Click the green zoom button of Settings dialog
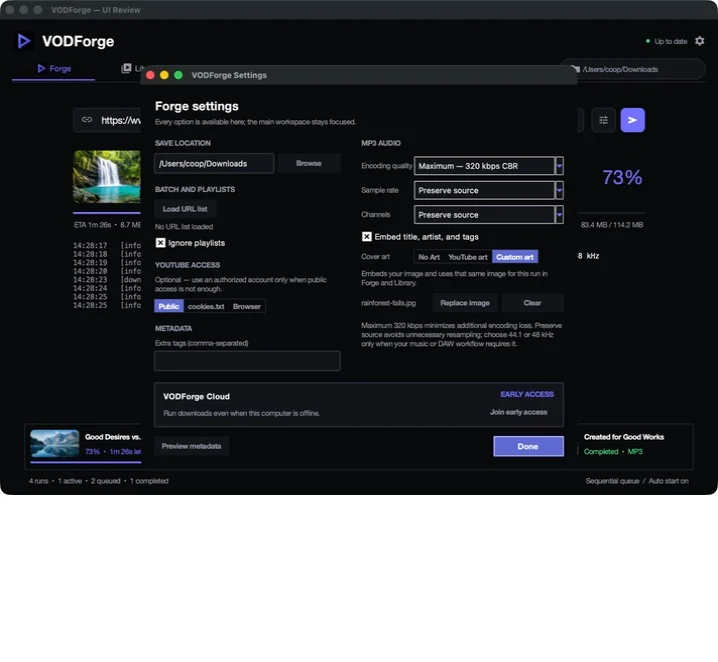718x662 pixels. pos(179,75)
